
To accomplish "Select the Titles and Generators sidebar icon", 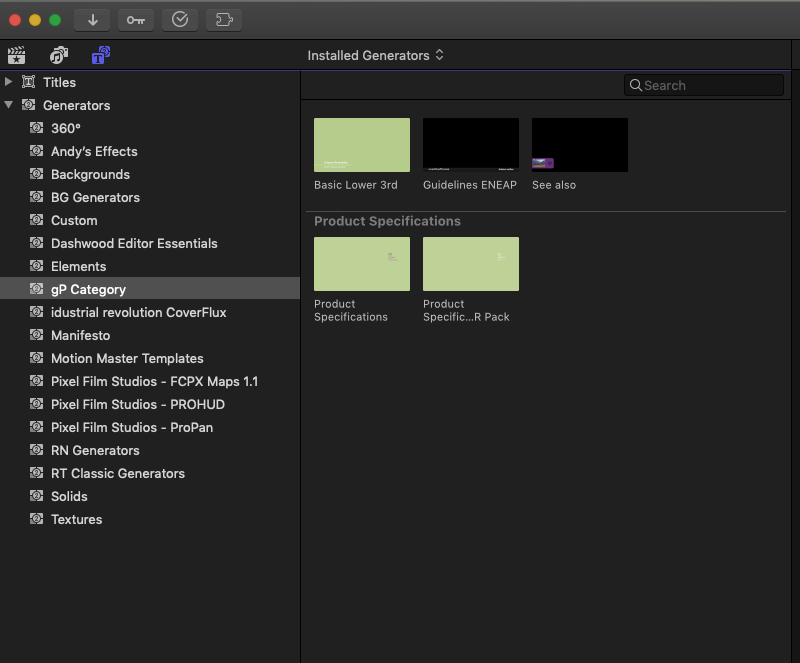I will coord(101,55).
